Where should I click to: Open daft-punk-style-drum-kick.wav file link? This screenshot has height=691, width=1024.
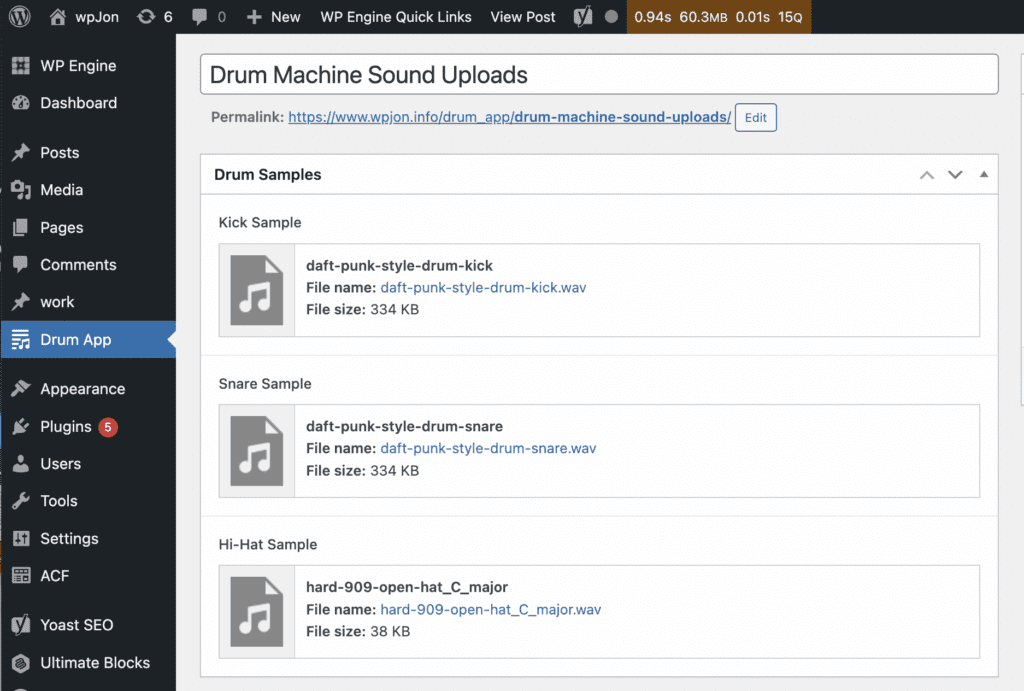pos(483,287)
